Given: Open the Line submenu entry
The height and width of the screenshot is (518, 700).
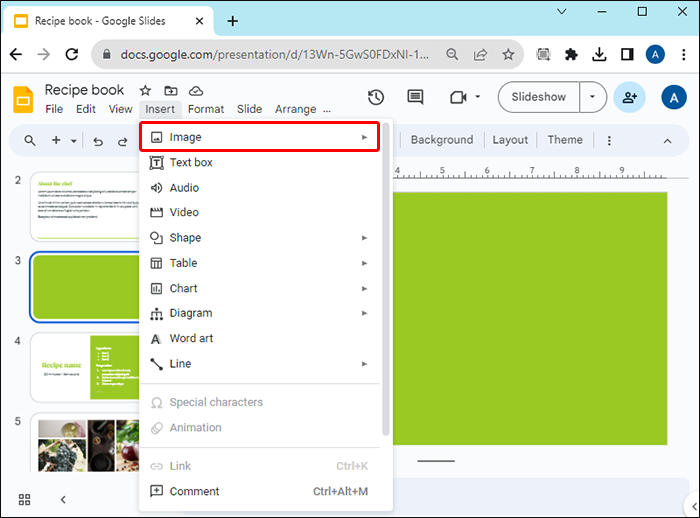Looking at the screenshot, I should point(259,363).
